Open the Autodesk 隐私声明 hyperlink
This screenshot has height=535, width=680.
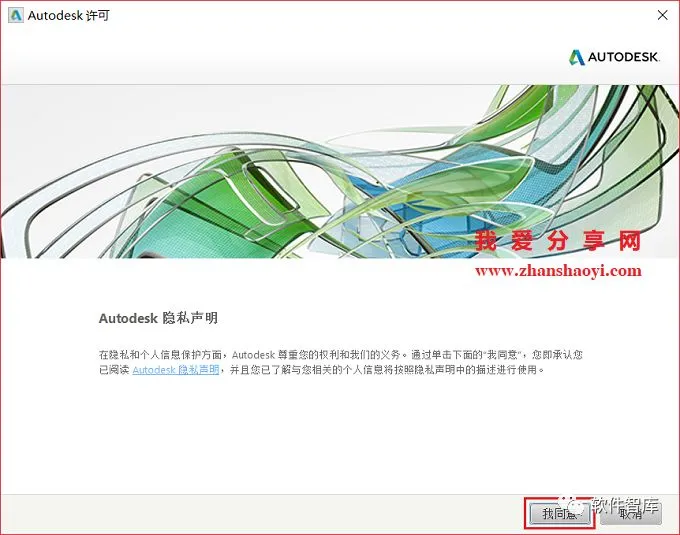click(176, 370)
